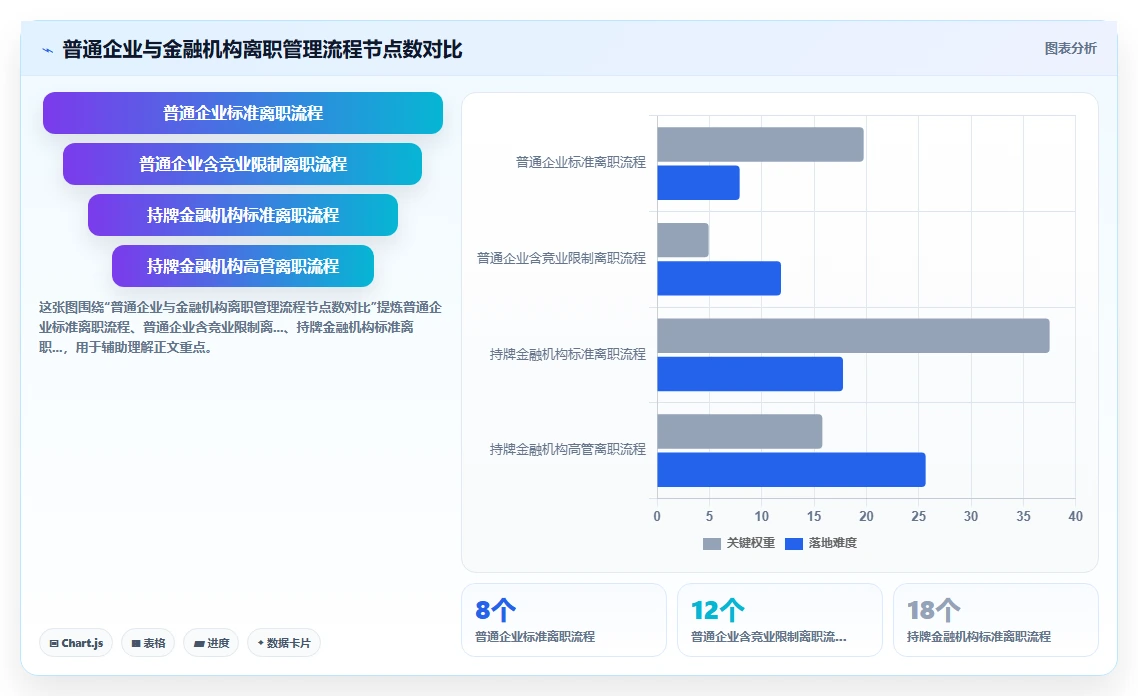This screenshot has width=1138, height=696.
Task: Click card caption 普通企业标准离职流程 under 8个
Action: pyautogui.click(x=535, y=636)
